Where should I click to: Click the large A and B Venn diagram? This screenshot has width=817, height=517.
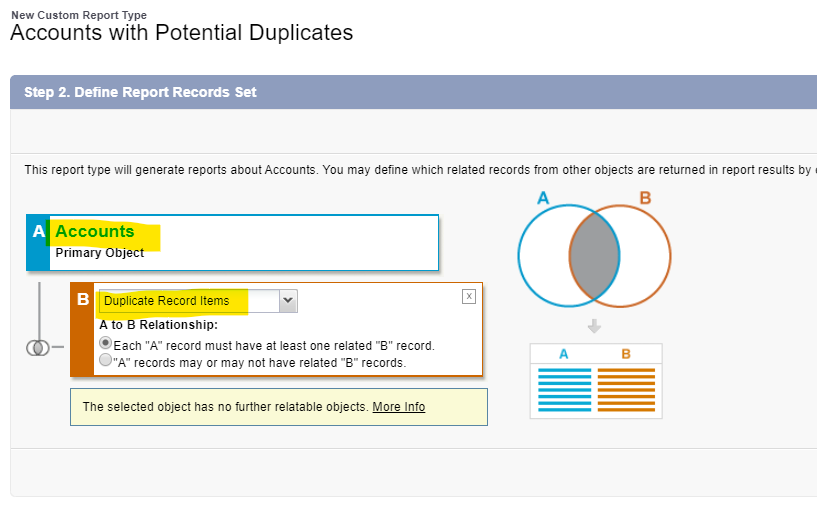594,255
